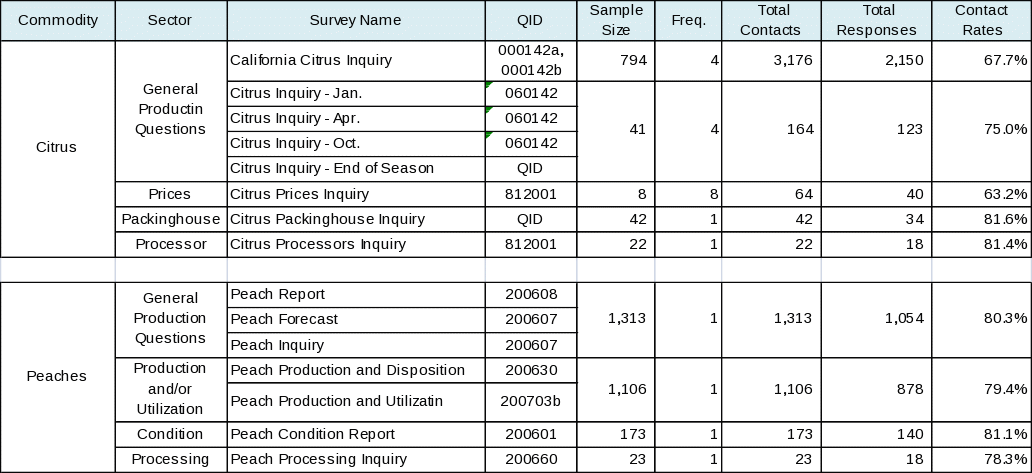The width and height of the screenshot is (1032, 473).
Task: Select the 200630 QID cell
Action: point(531,370)
